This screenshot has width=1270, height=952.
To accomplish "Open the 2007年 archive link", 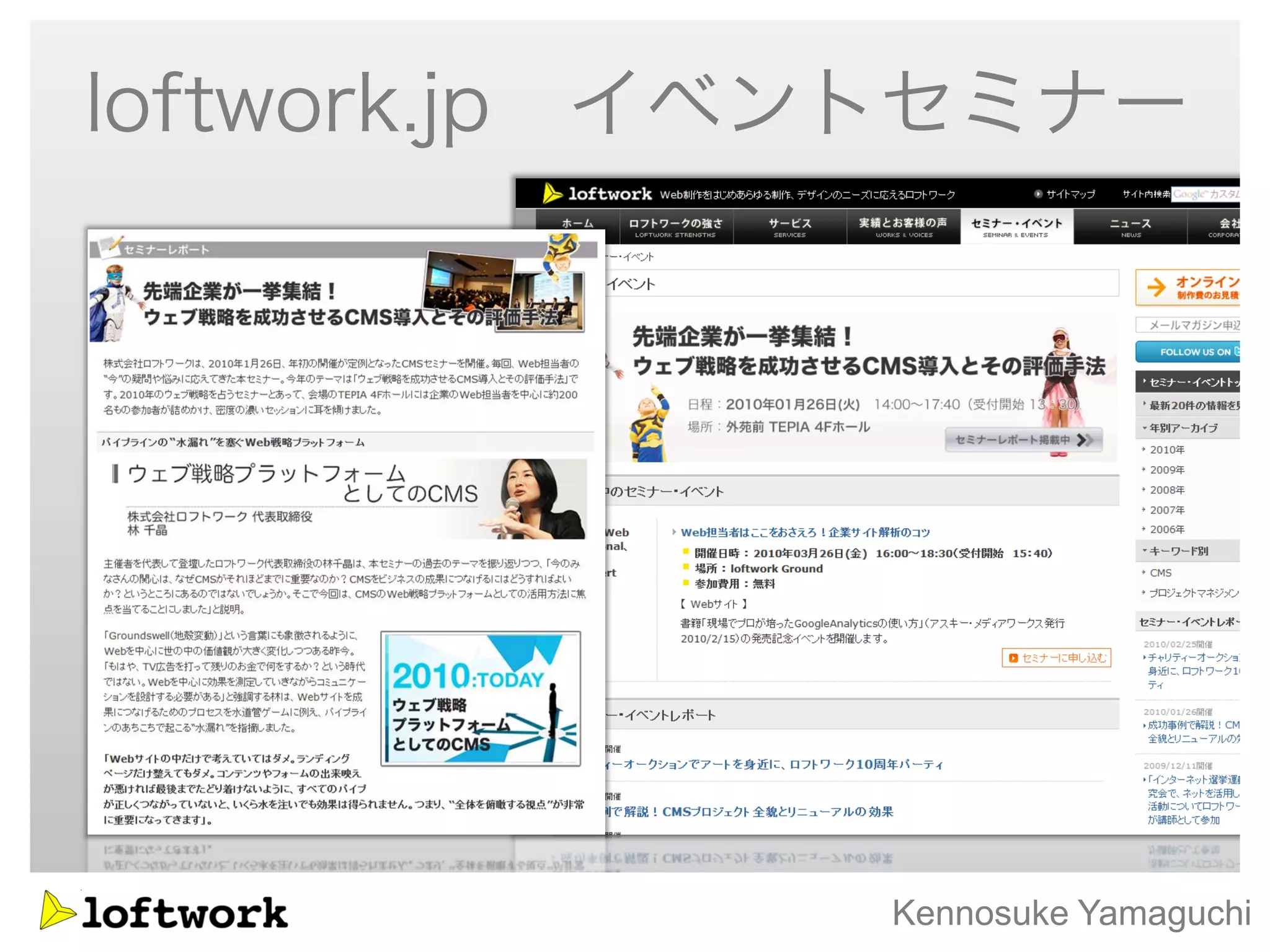I will click(1166, 509).
